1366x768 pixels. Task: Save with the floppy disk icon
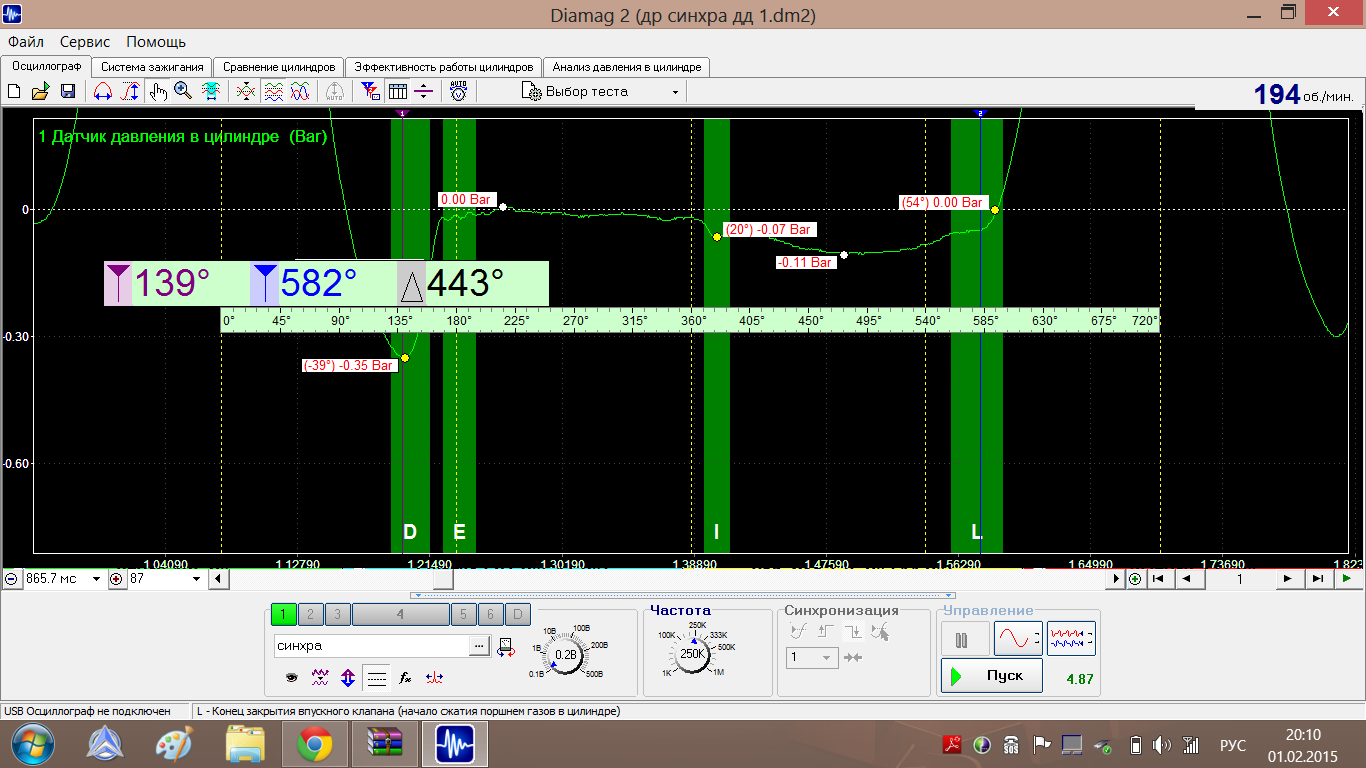pyautogui.click(x=68, y=91)
